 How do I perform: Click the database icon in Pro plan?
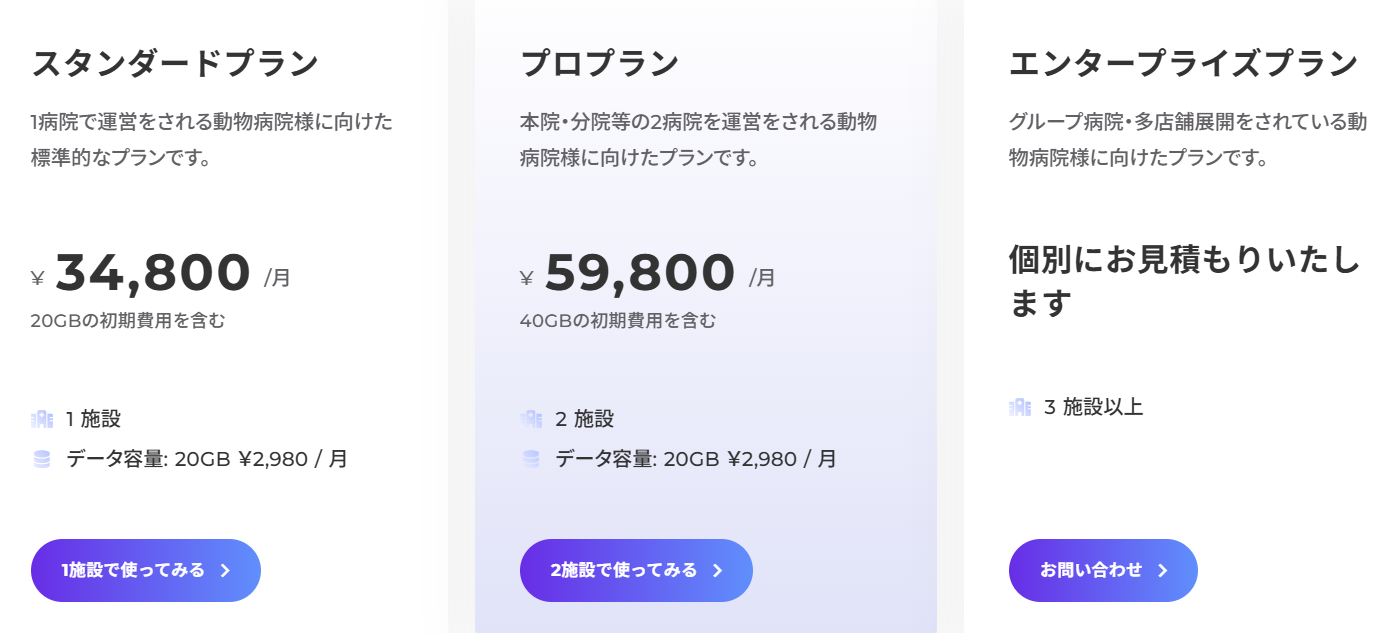531,459
